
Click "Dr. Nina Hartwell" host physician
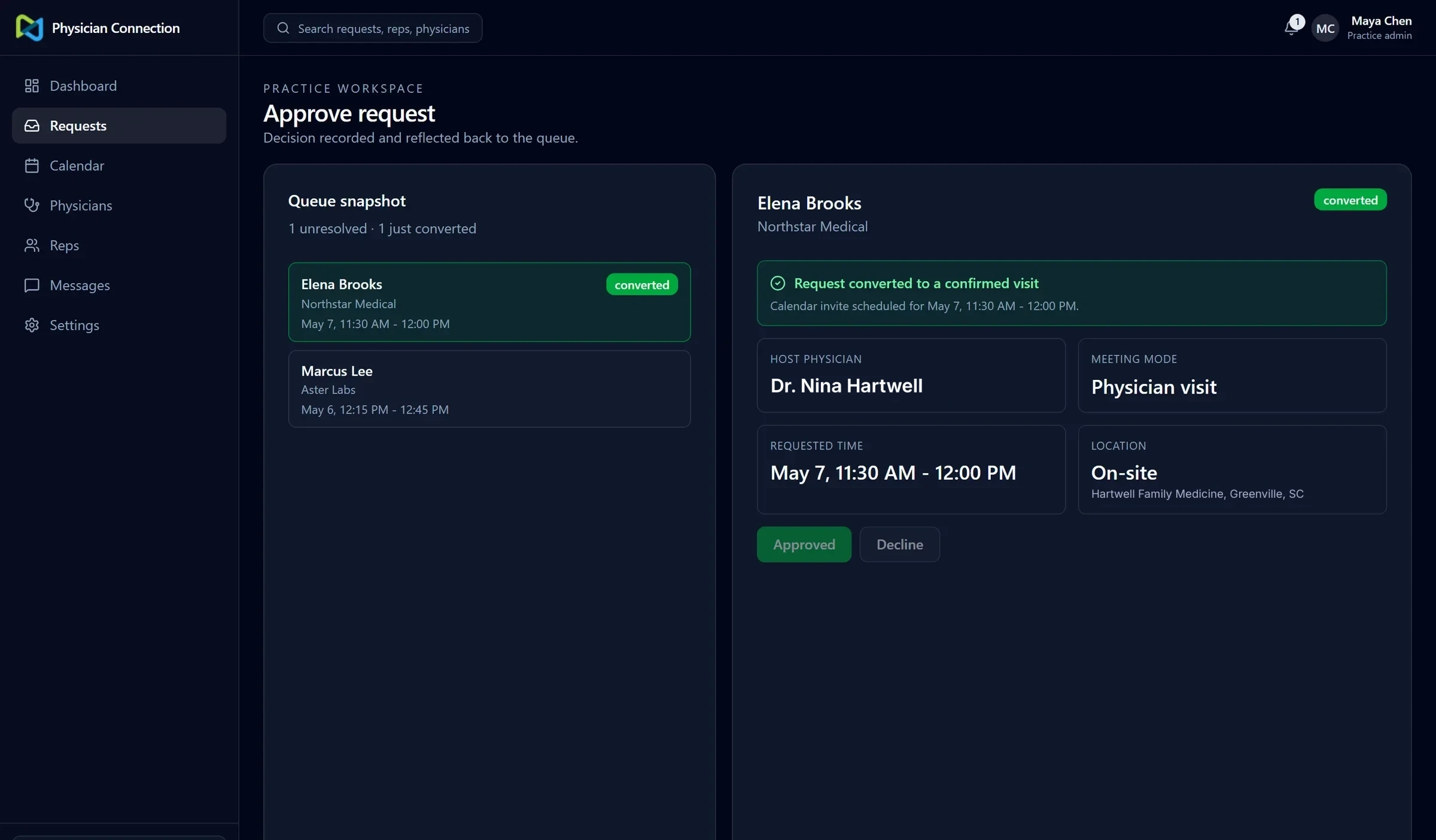(x=846, y=386)
